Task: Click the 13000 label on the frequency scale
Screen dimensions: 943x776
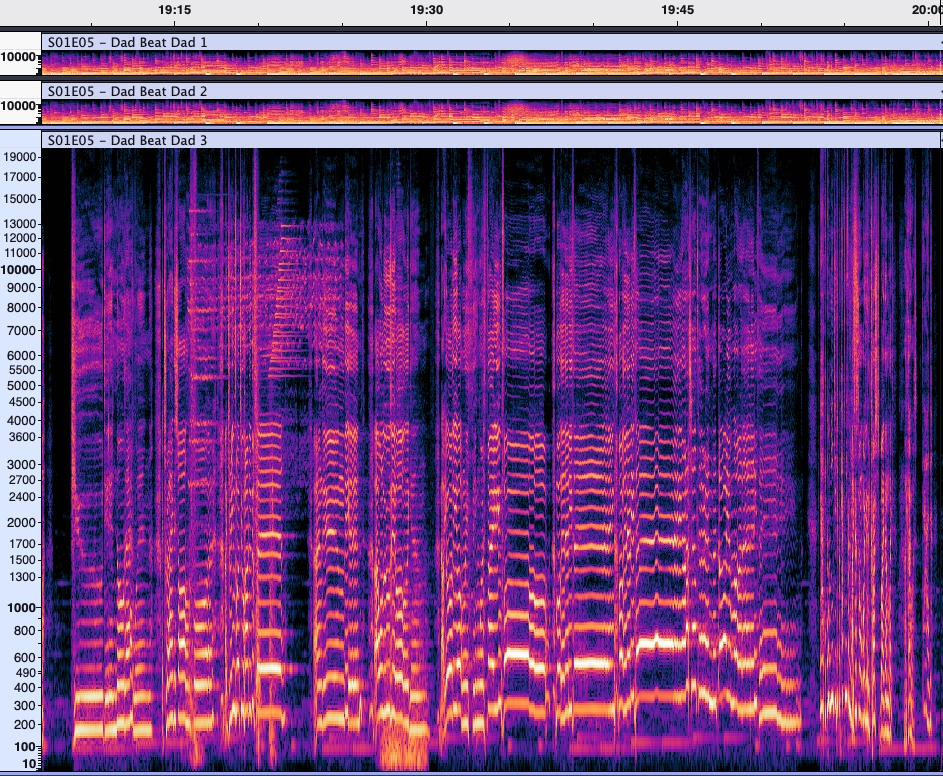Action: [x=21, y=223]
